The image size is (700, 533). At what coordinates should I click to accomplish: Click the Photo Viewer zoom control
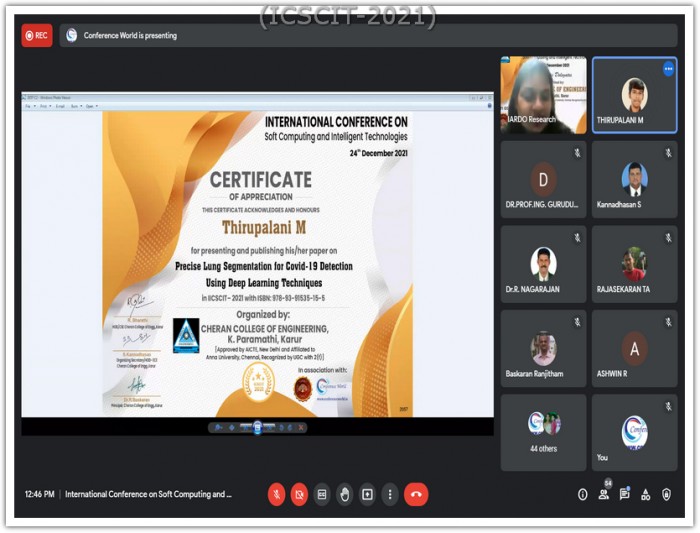pos(217,427)
